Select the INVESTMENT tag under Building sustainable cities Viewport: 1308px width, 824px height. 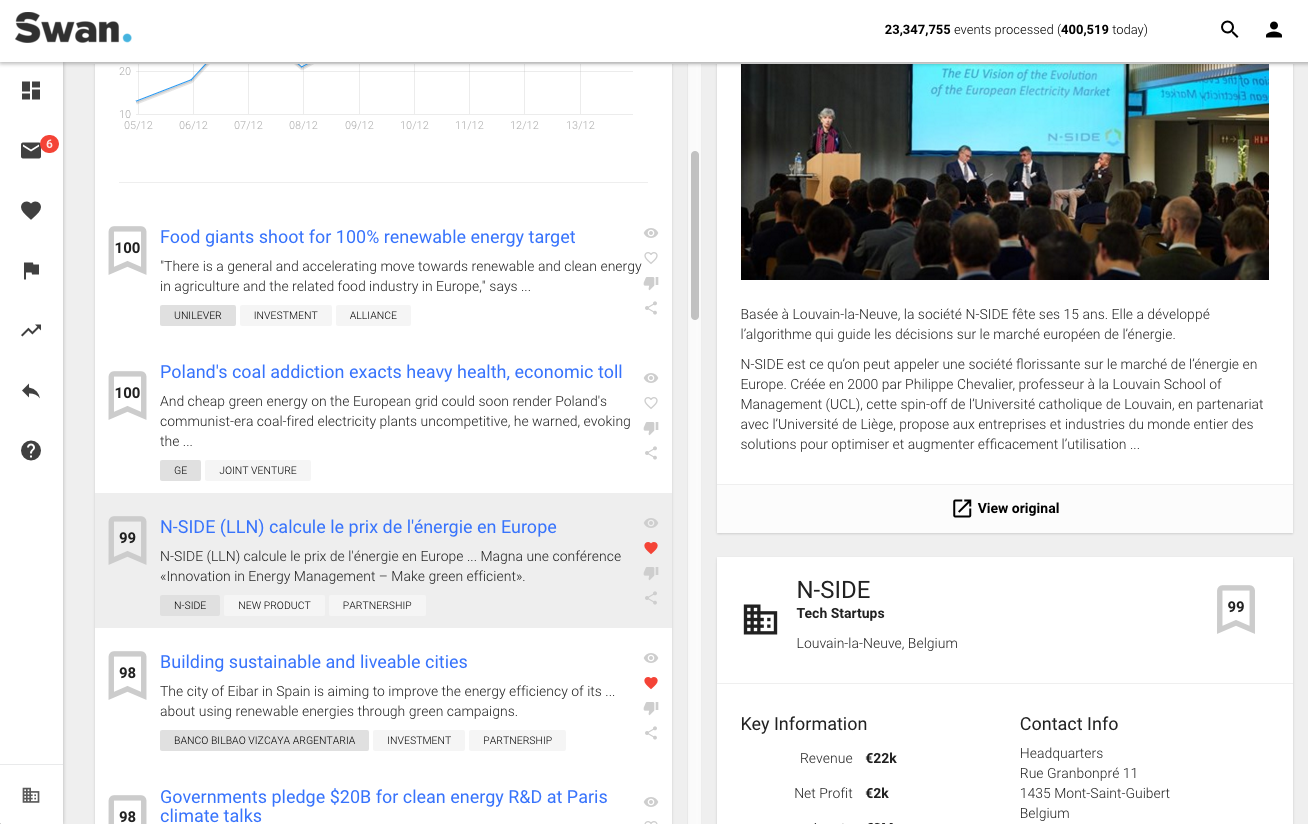[419, 740]
